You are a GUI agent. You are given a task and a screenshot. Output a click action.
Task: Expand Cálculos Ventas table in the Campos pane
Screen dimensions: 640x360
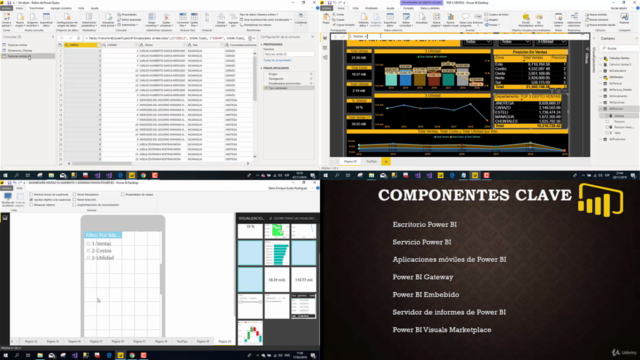pos(601,58)
